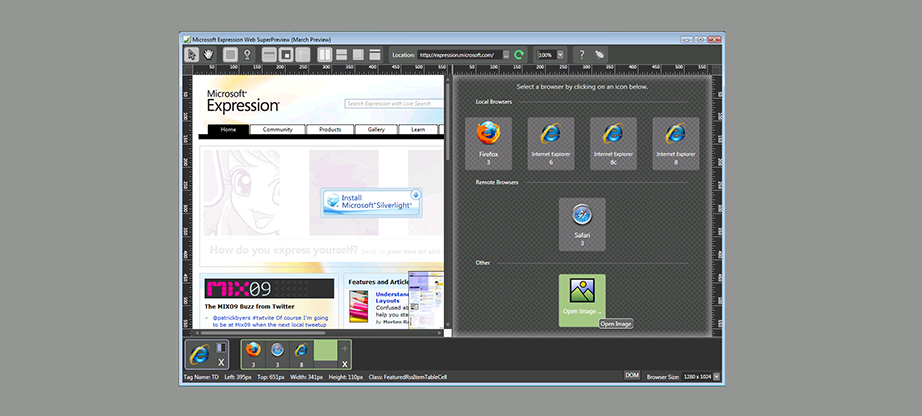The image size is (922, 416).
Task: Add a comparison browser with plus
Action: 345,348
